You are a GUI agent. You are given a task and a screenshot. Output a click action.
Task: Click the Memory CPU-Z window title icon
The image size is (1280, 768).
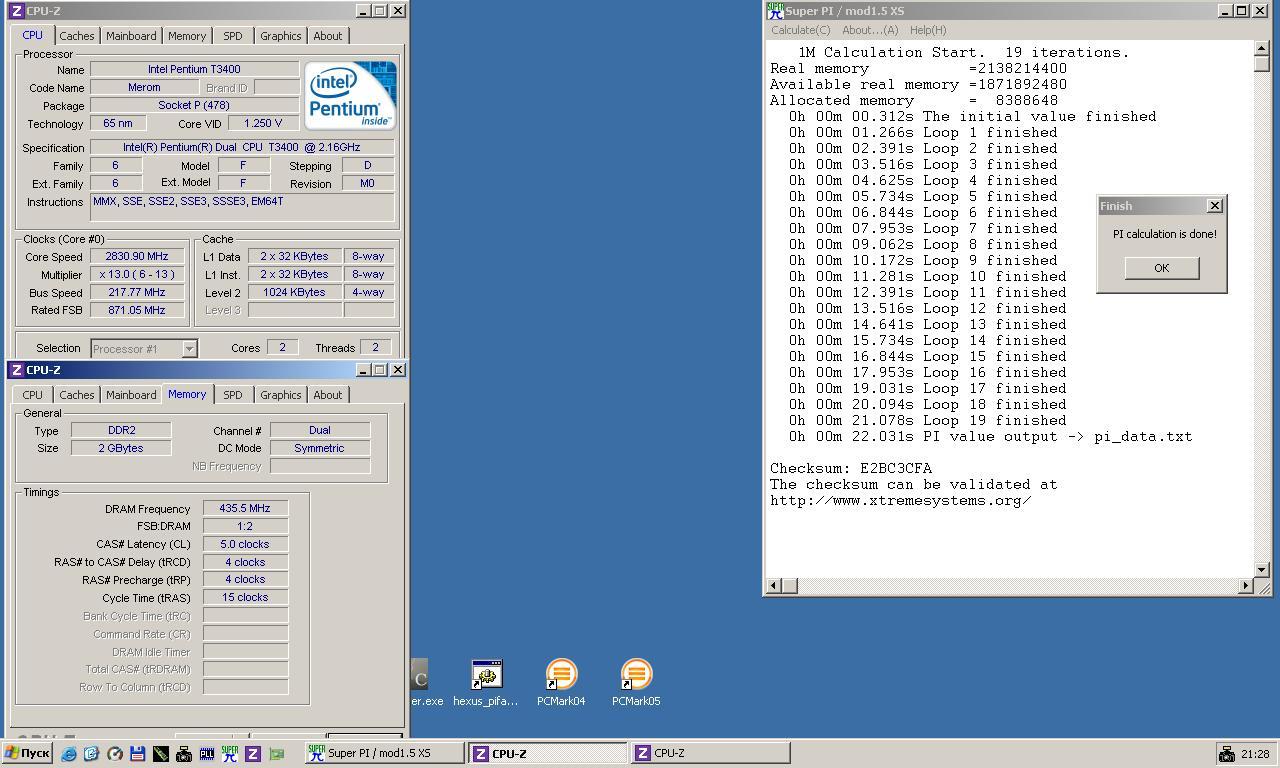[16, 370]
